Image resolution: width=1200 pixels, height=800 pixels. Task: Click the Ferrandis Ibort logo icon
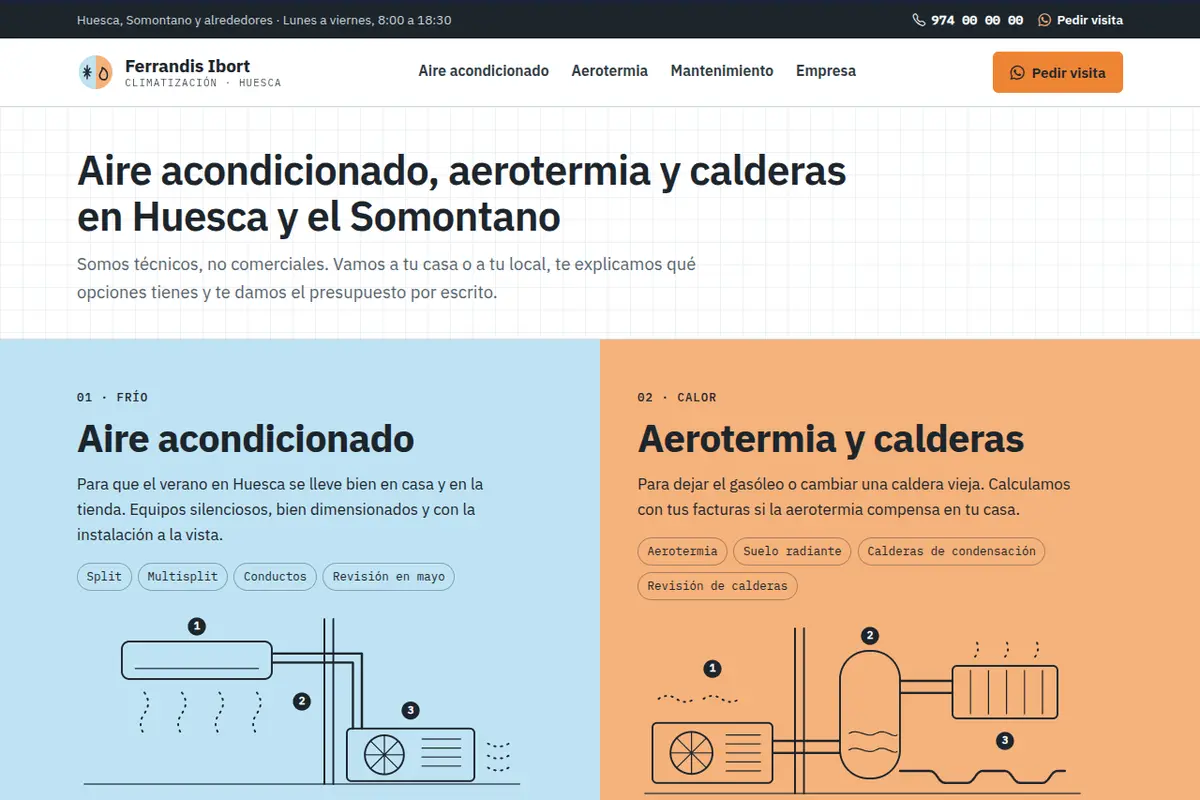point(96,72)
